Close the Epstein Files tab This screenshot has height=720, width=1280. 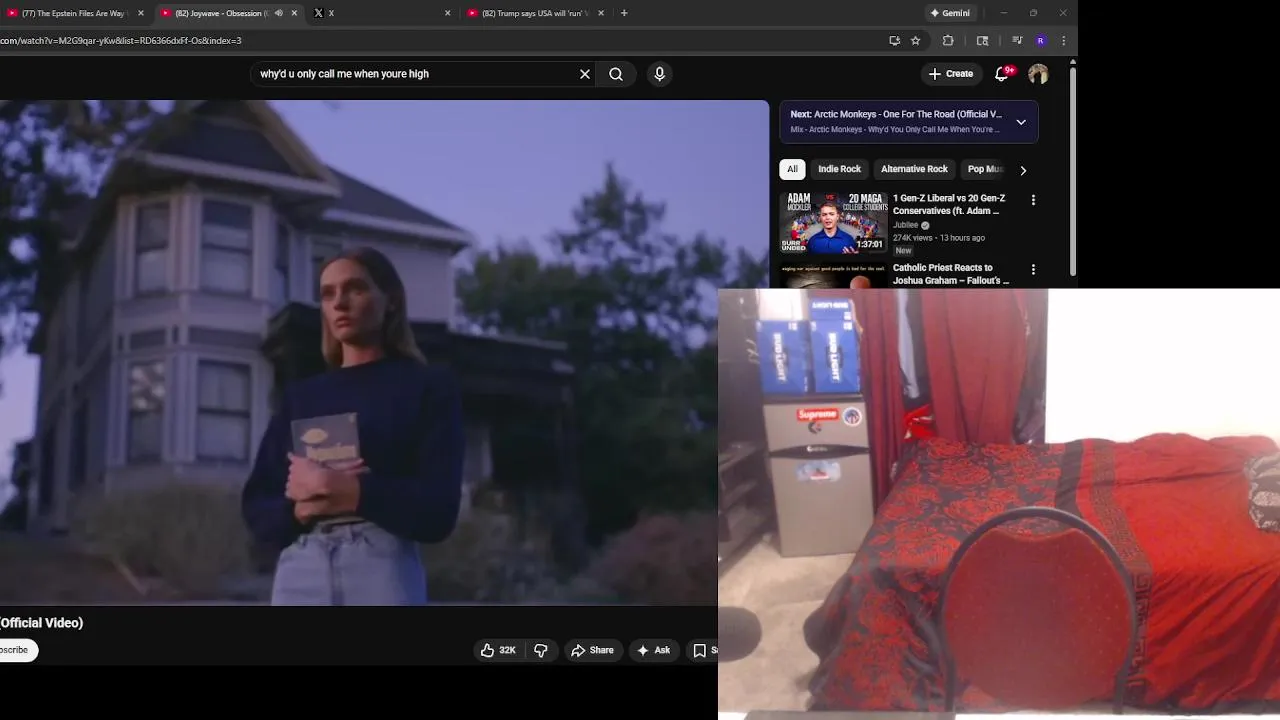(x=140, y=13)
